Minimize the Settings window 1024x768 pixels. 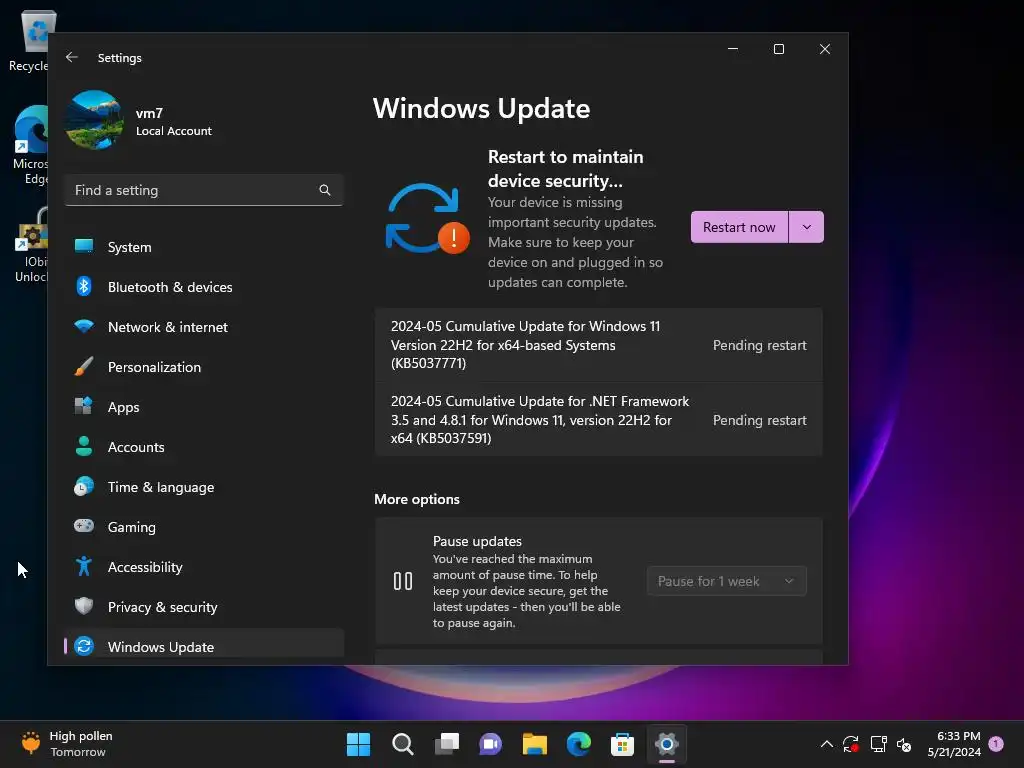[733, 49]
